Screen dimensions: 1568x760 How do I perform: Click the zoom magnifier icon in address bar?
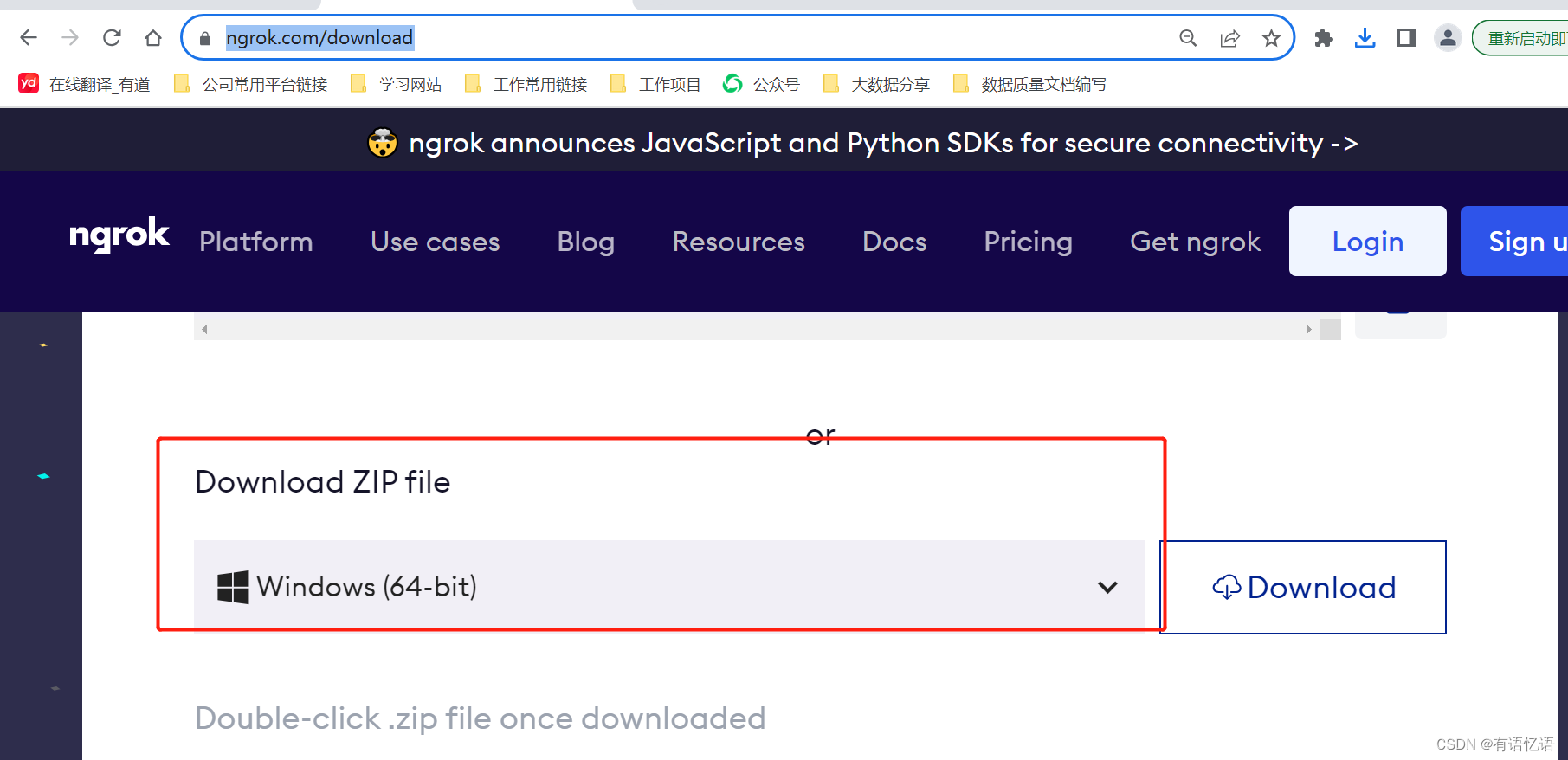[x=1188, y=38]
